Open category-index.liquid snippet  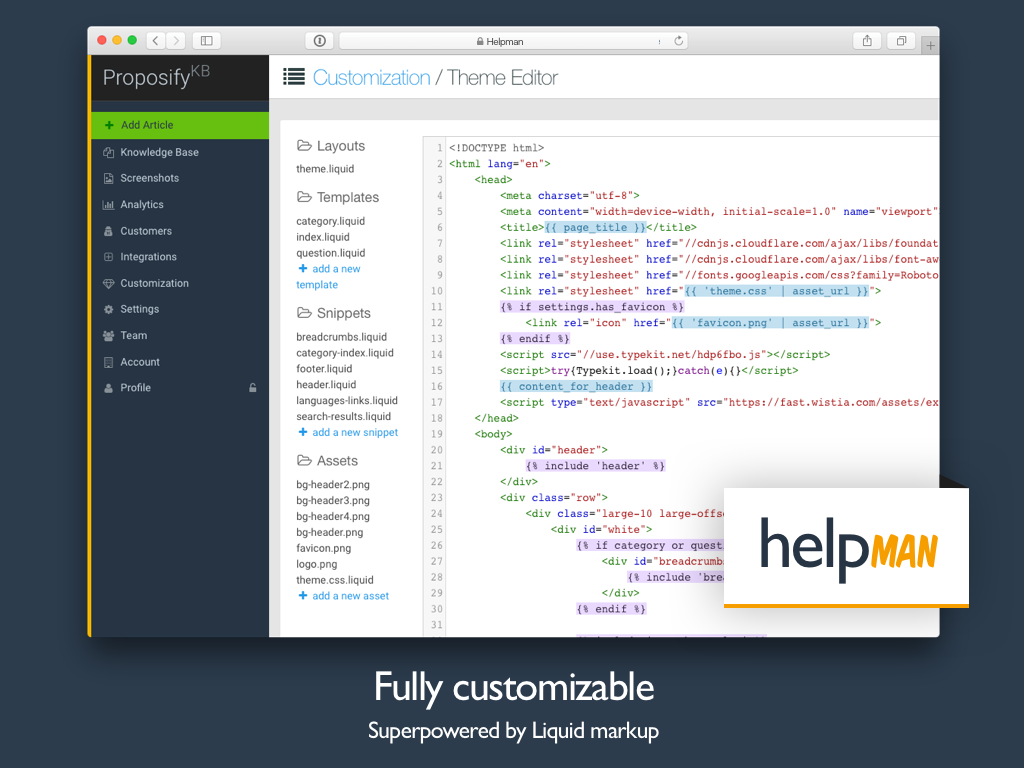coord(345,353)
